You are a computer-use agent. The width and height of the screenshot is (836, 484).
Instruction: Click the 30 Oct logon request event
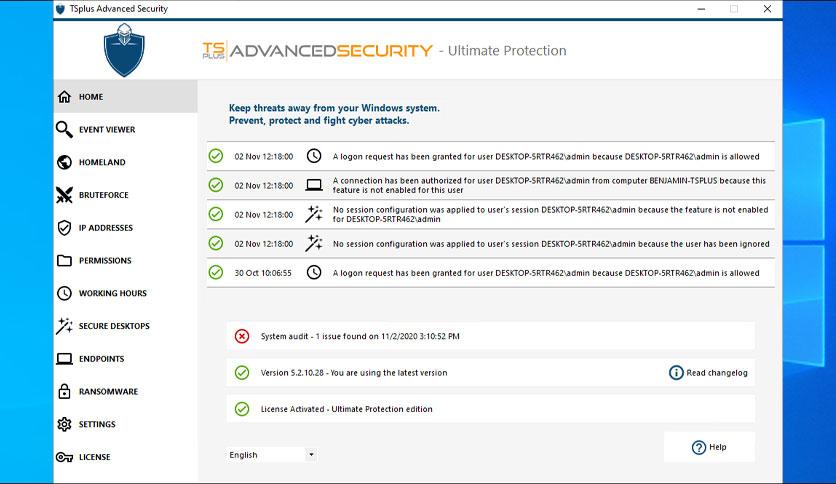pyautogui.click(x=491, y=273)
